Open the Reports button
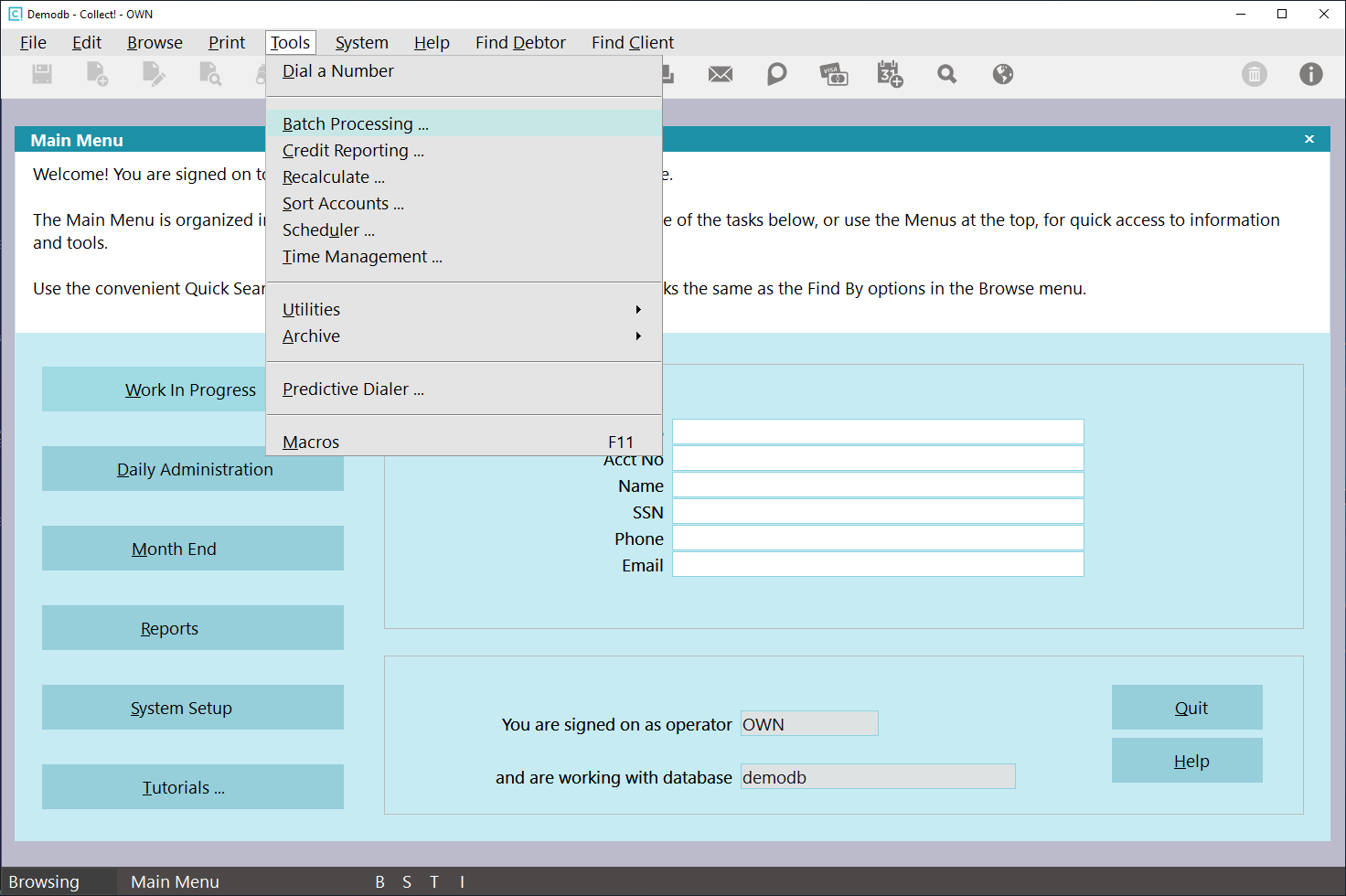Viewport: 1346px width, 896px height. tap(193, 628)
